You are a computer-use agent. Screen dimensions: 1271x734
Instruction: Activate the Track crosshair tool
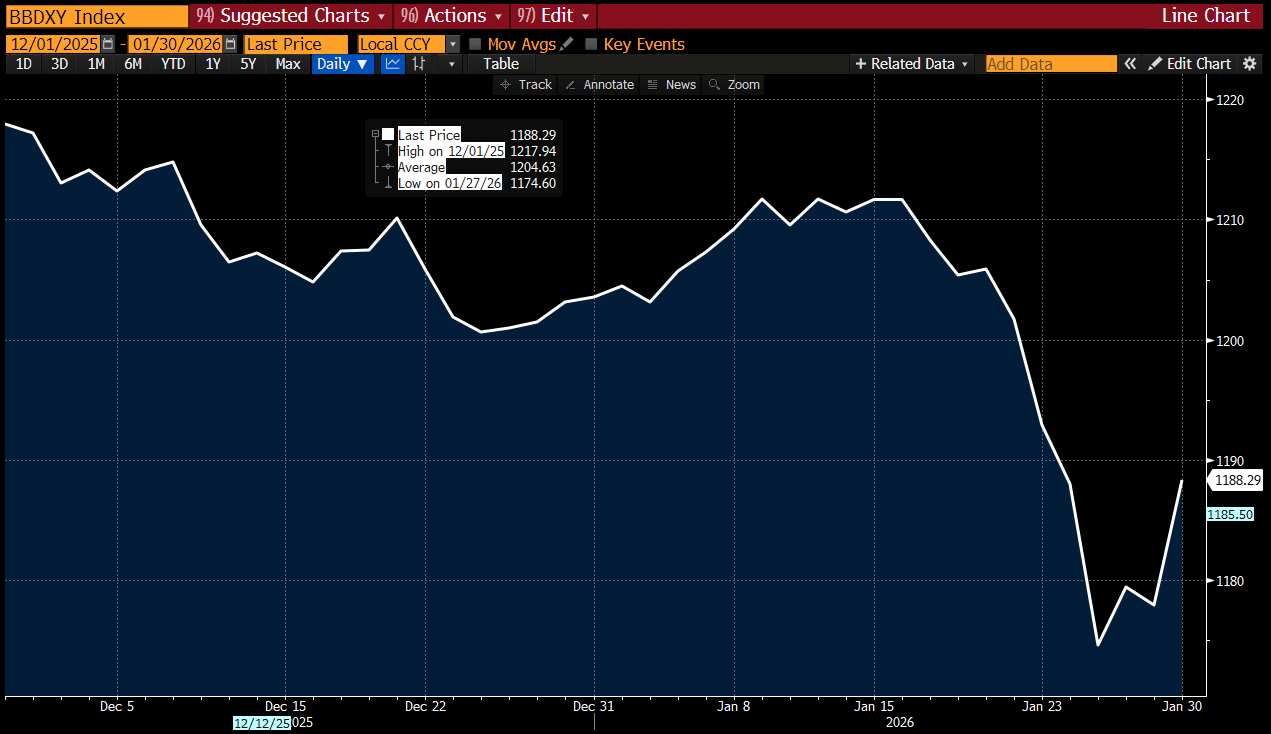pyautogui.click(x=526, y=85)
